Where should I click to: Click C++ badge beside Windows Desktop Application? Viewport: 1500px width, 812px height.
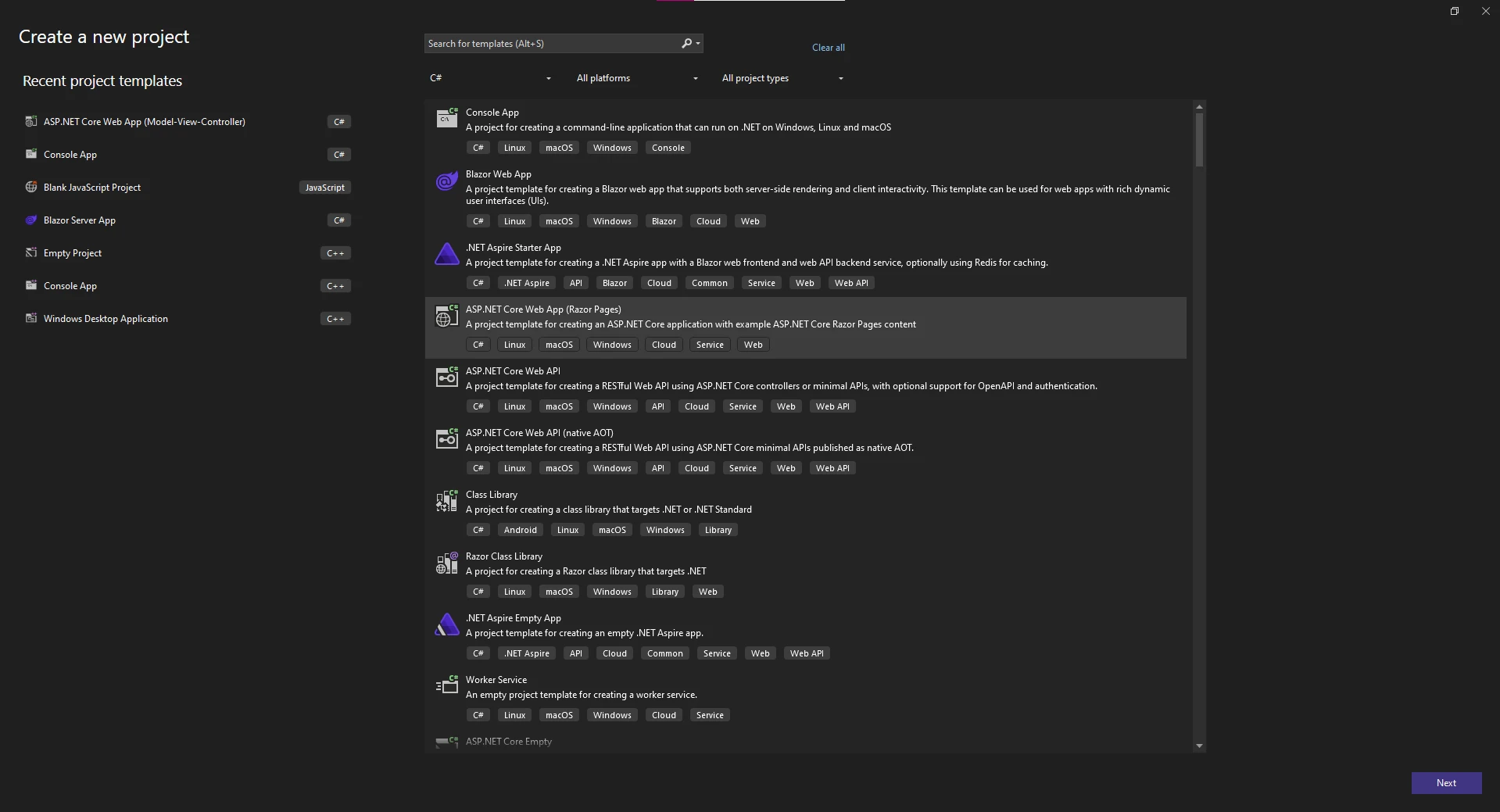(x=335, y=319)
